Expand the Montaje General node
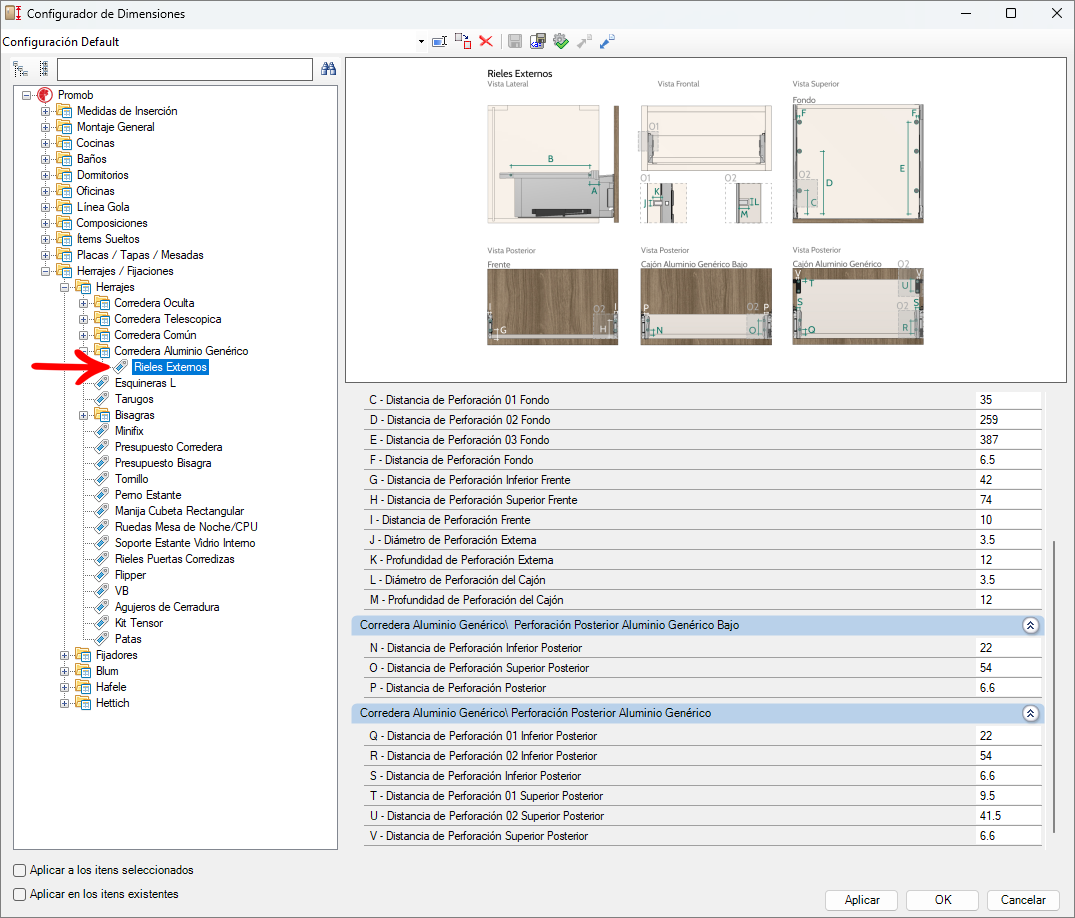 coord(45,127)
